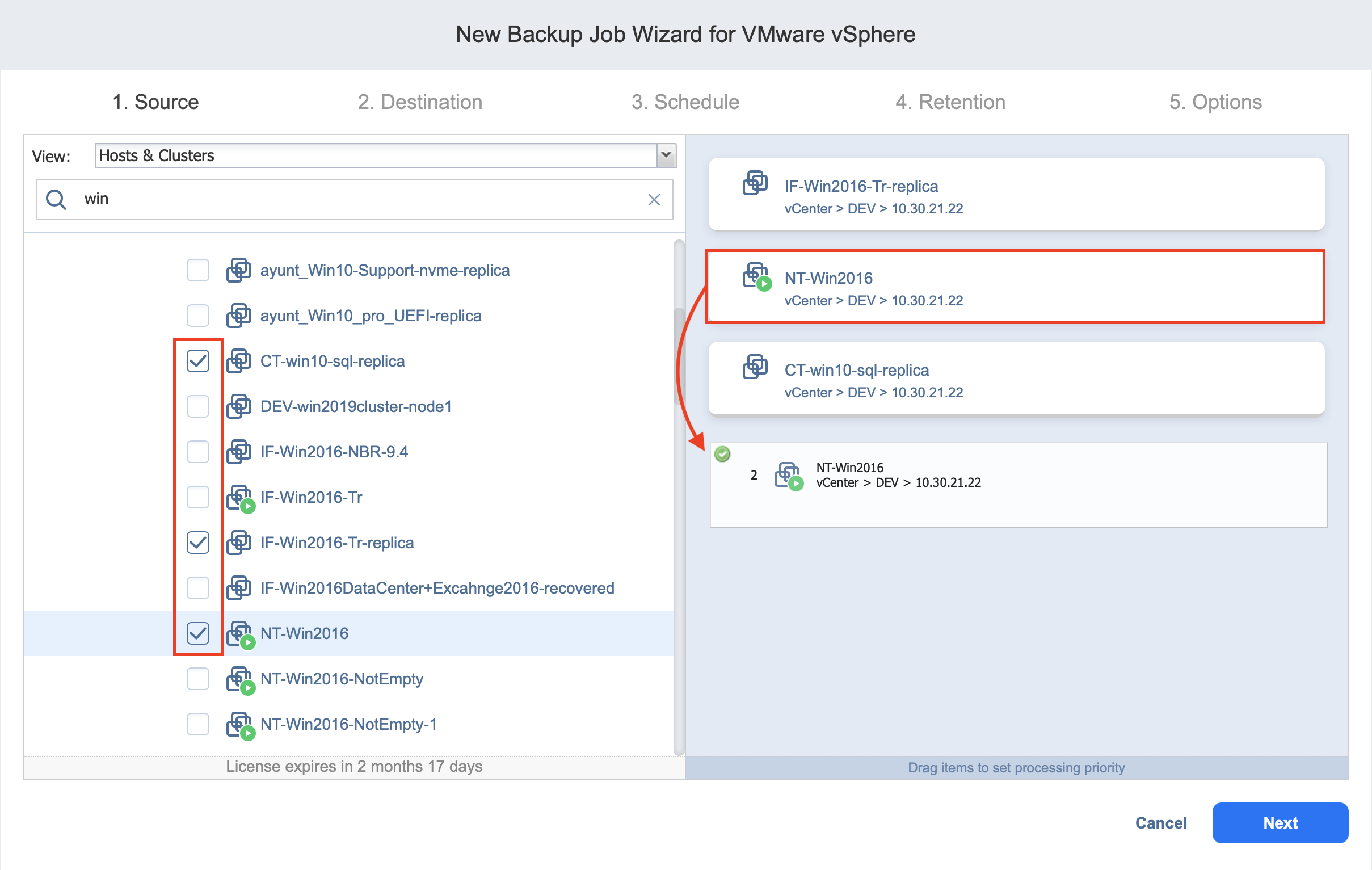Screen dimensions: 1372x870
Task: Click Drag items to set processing priority
Action: coord(1016,768)
